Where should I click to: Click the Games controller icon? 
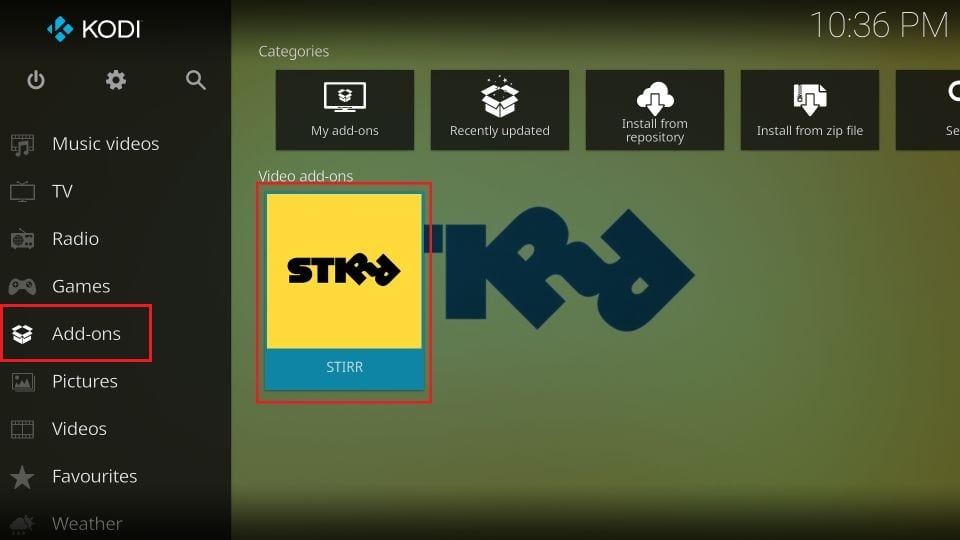tap(22, 286)
